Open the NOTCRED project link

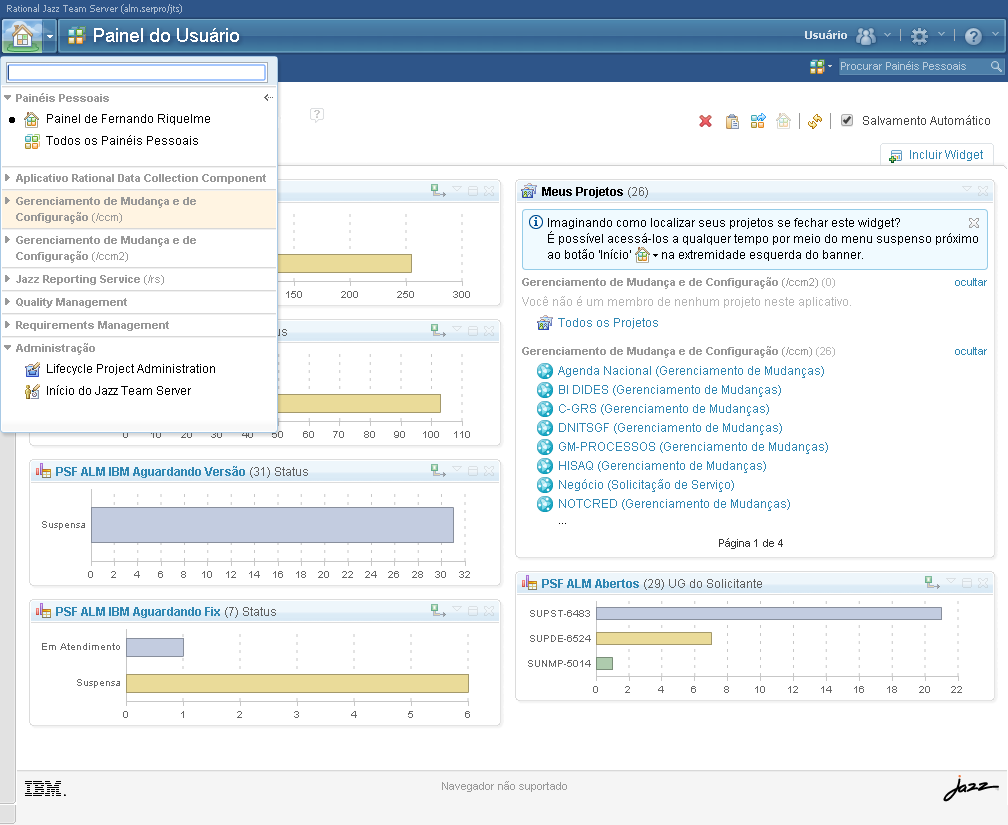click(674, 503)
